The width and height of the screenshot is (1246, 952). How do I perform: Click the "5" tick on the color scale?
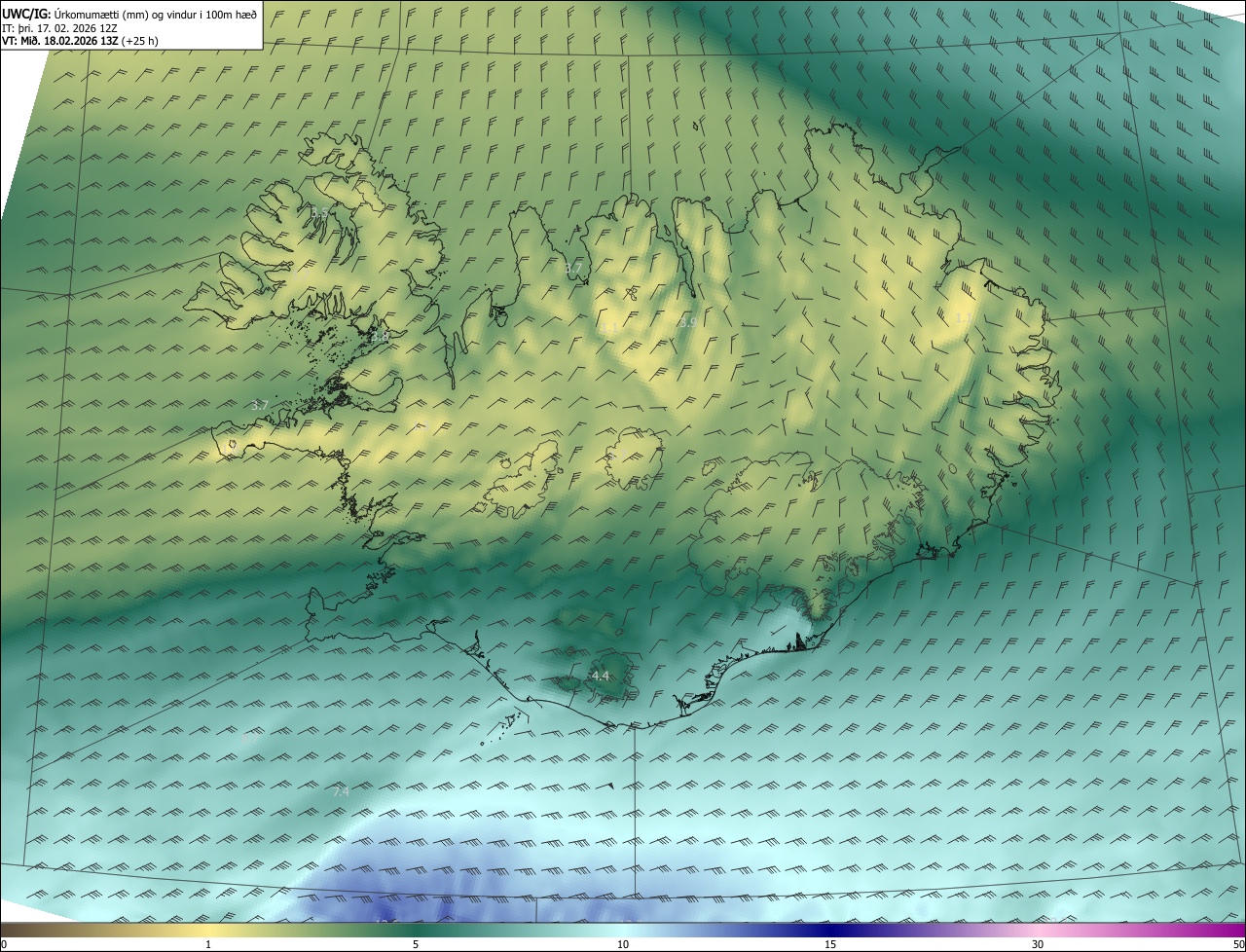click(x=416, y=944)
